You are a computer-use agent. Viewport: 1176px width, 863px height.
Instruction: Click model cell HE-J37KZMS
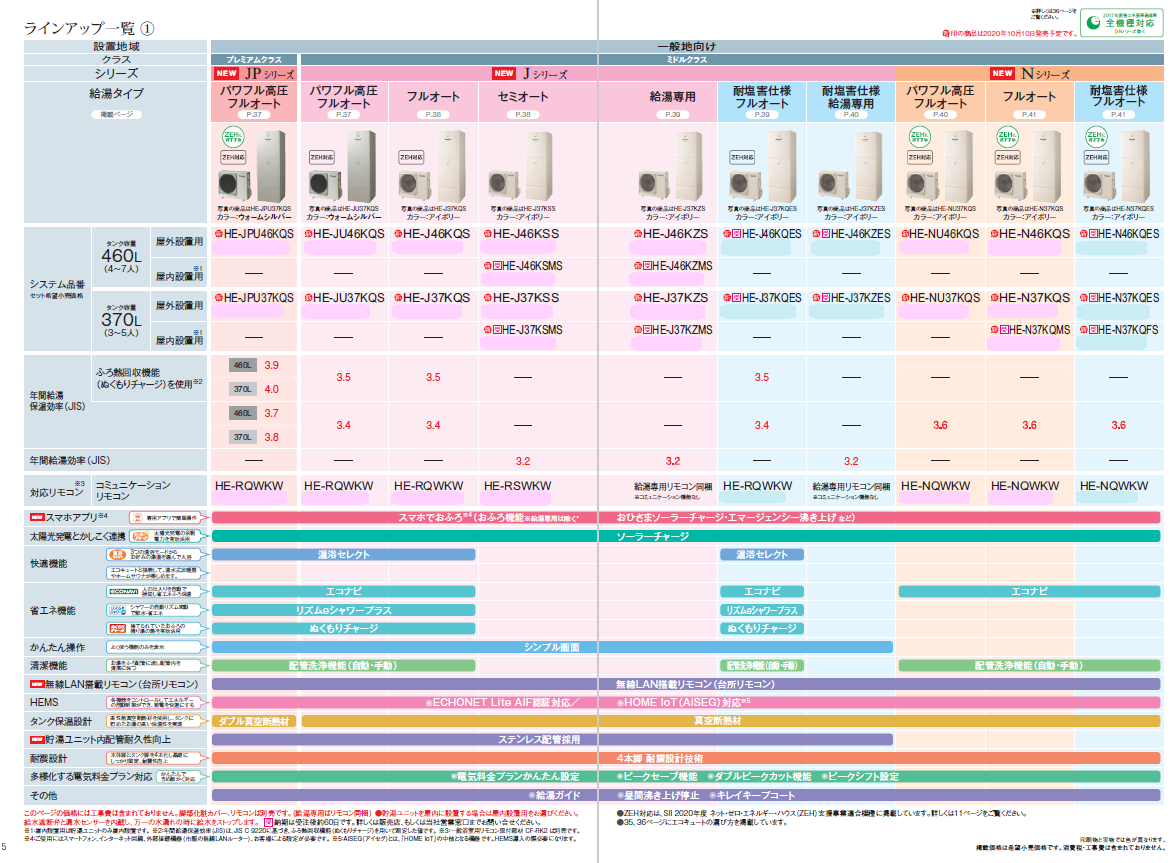(673, 330)
